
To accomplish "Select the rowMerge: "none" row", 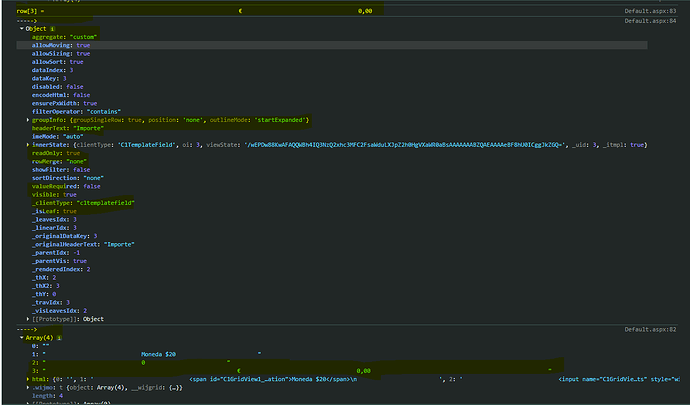I will 59,162.
